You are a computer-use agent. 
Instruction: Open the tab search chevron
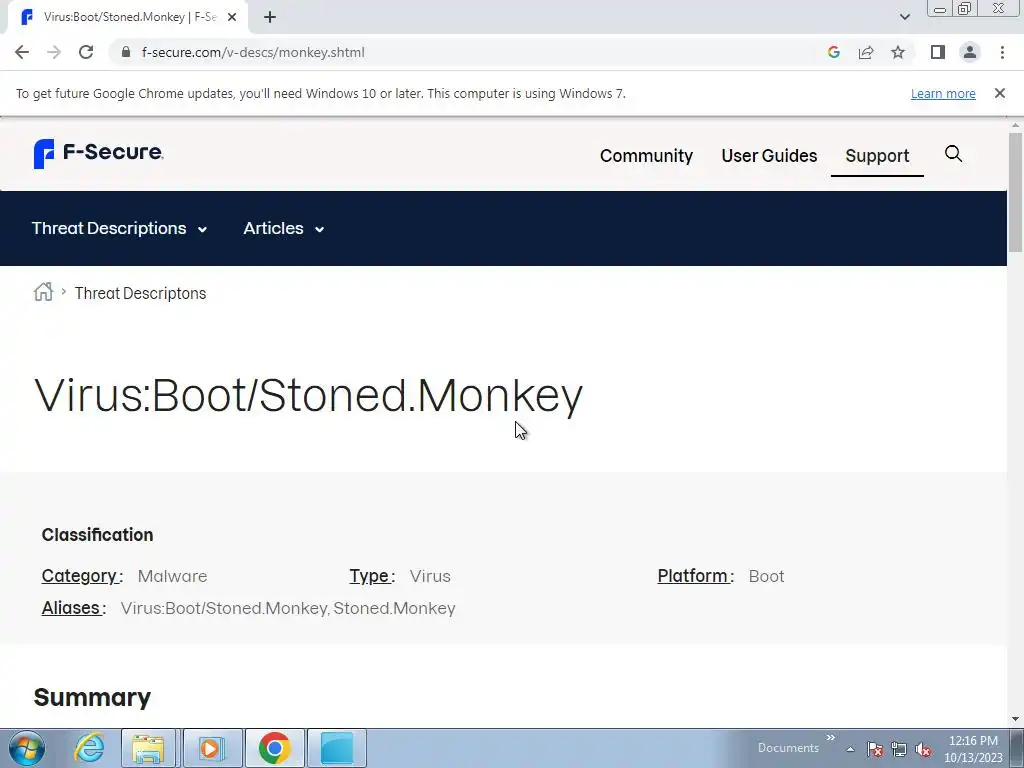pos(904,17)
